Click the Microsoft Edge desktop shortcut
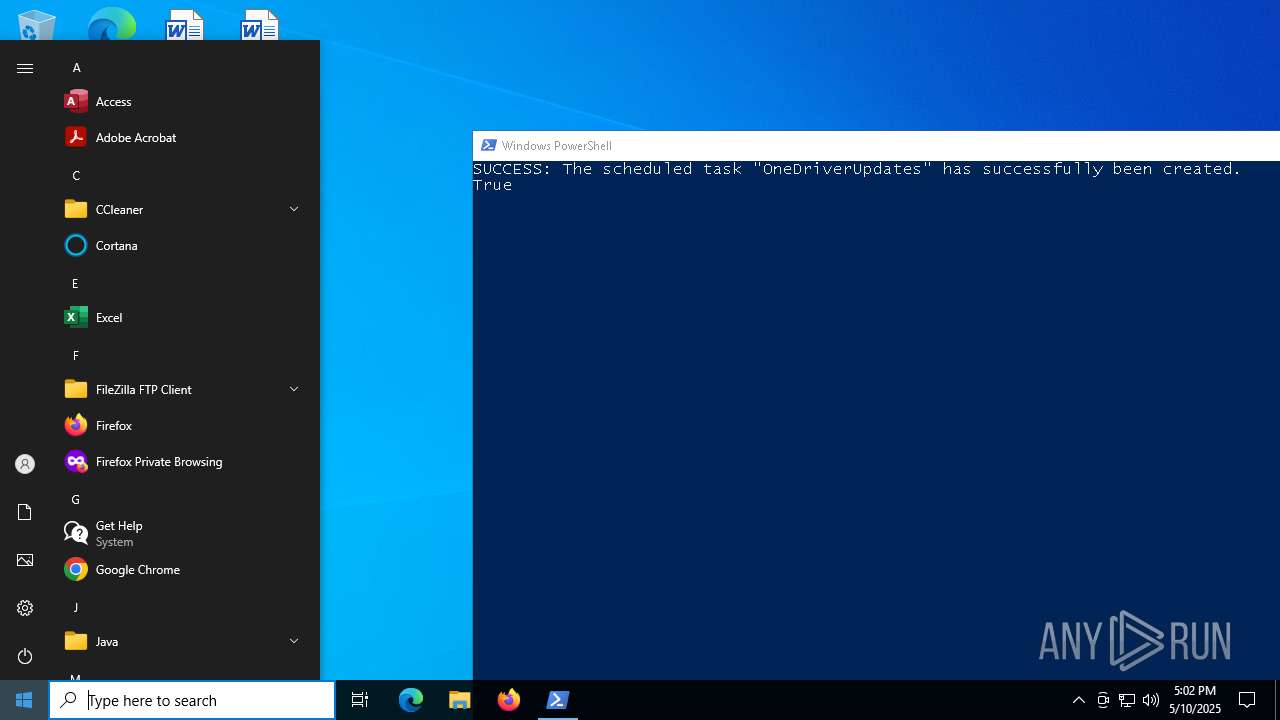The width and height of the screenshot is (1280, 720). (111, 25)
